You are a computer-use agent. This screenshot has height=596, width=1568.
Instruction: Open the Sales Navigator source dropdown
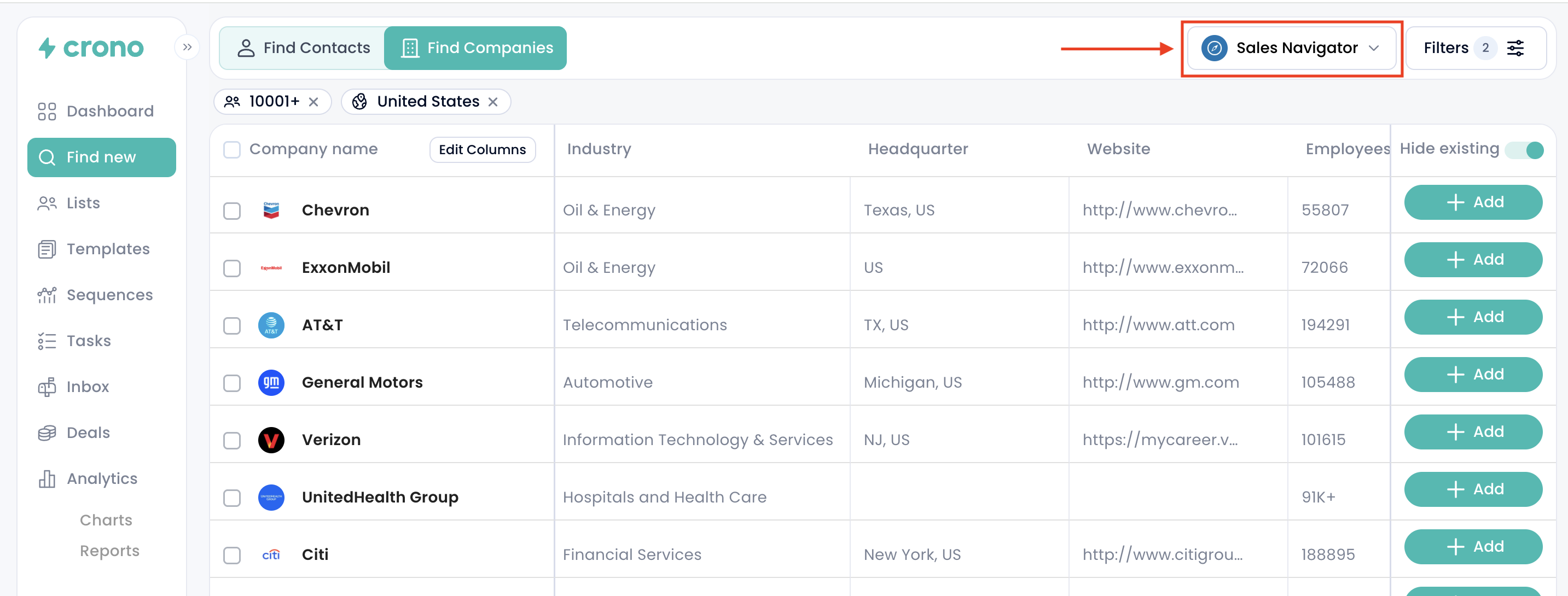(1292, 48)
